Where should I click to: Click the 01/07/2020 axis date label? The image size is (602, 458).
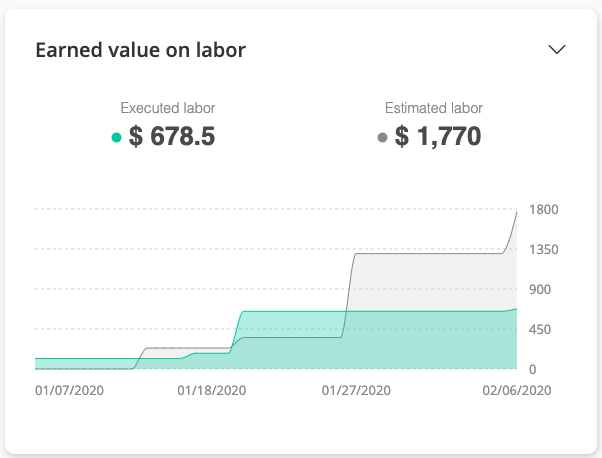click(x=69, y=390)
